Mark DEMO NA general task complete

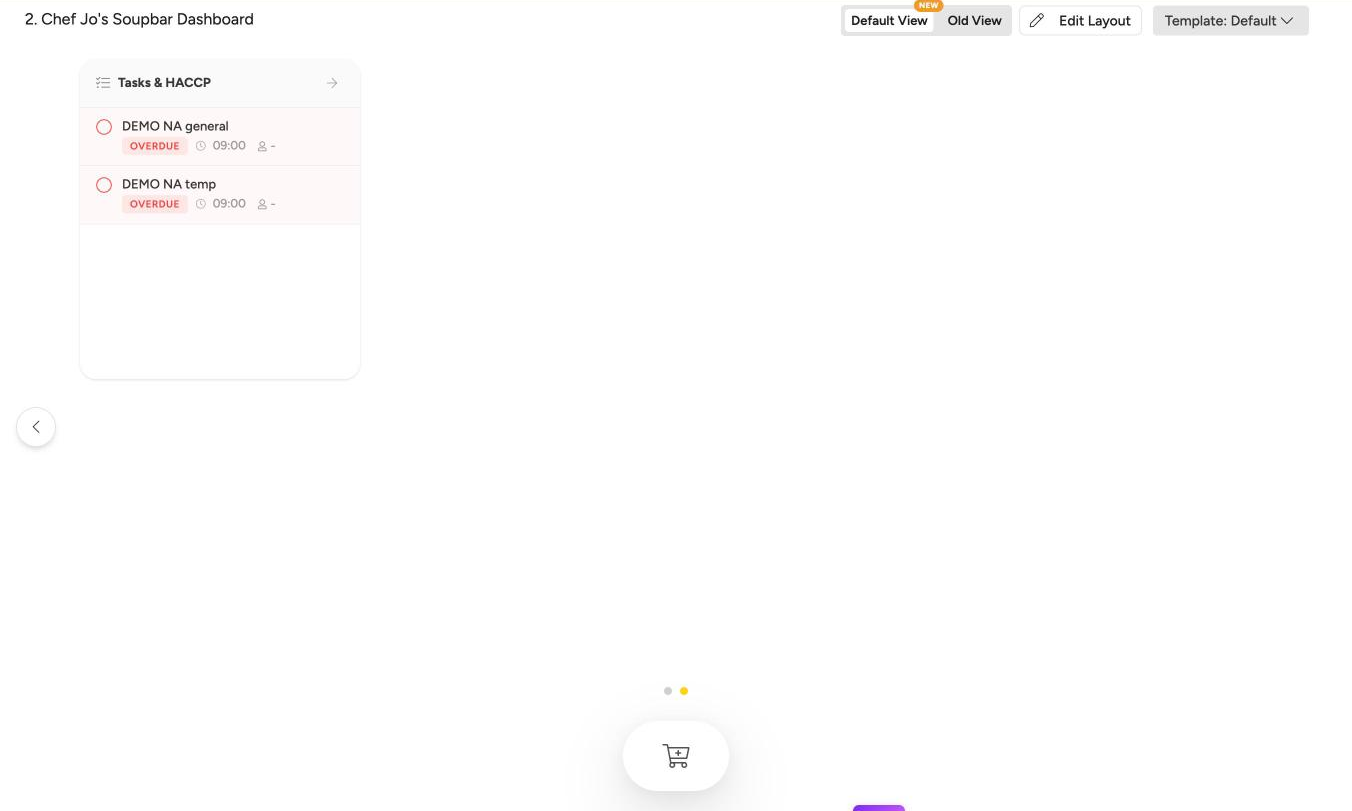pos(104,127)
